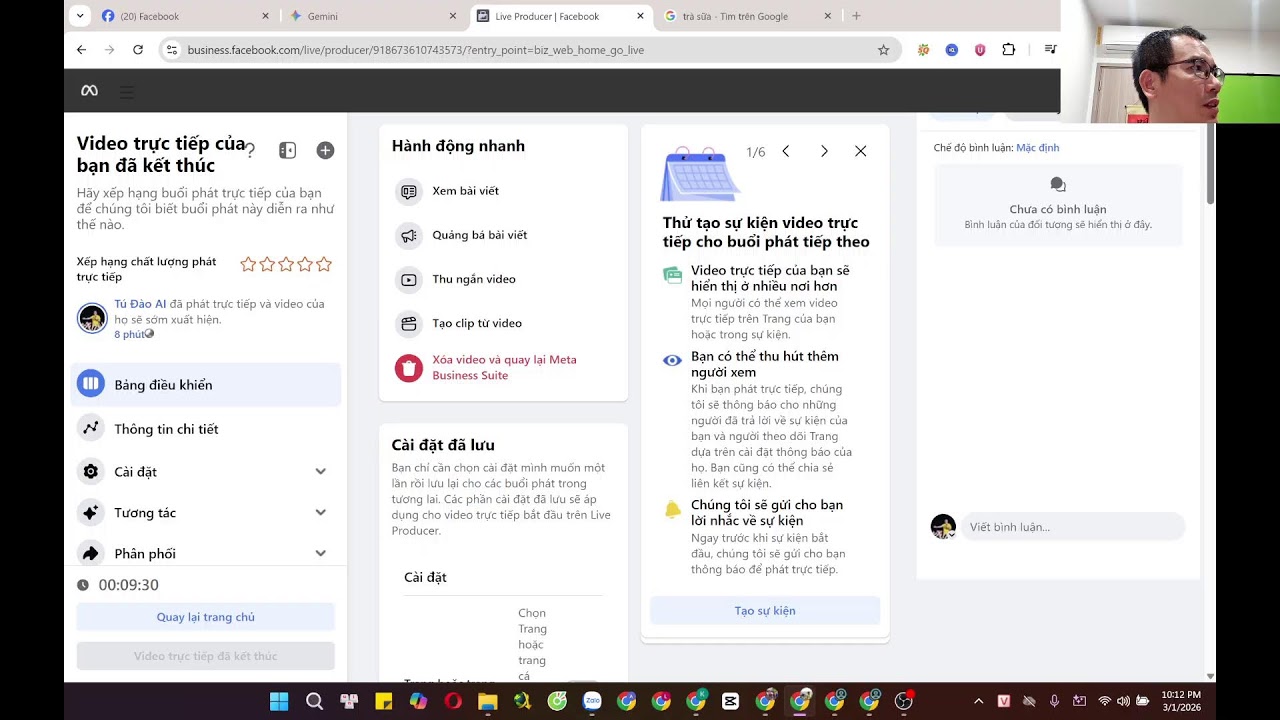The image size is (1280, 720).
Task: Click the Viết bình luận input field
Action: [1073, 527]
